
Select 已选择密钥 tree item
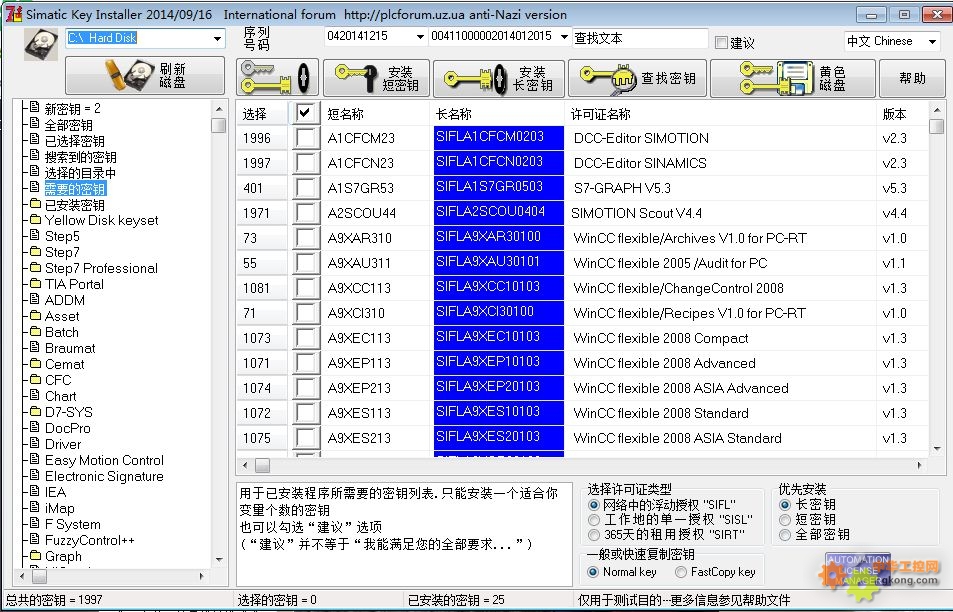pos(75,141)
